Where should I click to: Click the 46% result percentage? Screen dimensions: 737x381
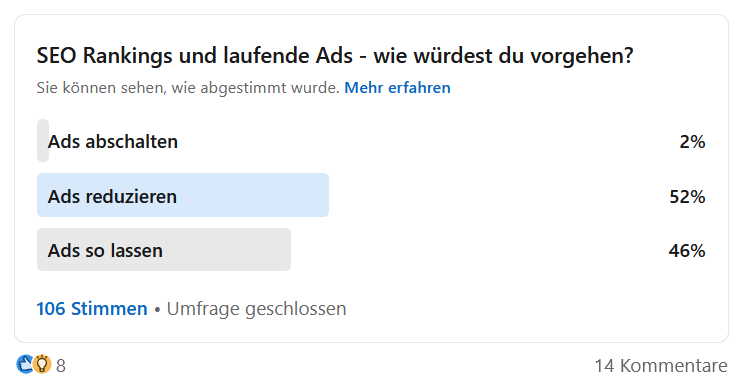(687, 250)
